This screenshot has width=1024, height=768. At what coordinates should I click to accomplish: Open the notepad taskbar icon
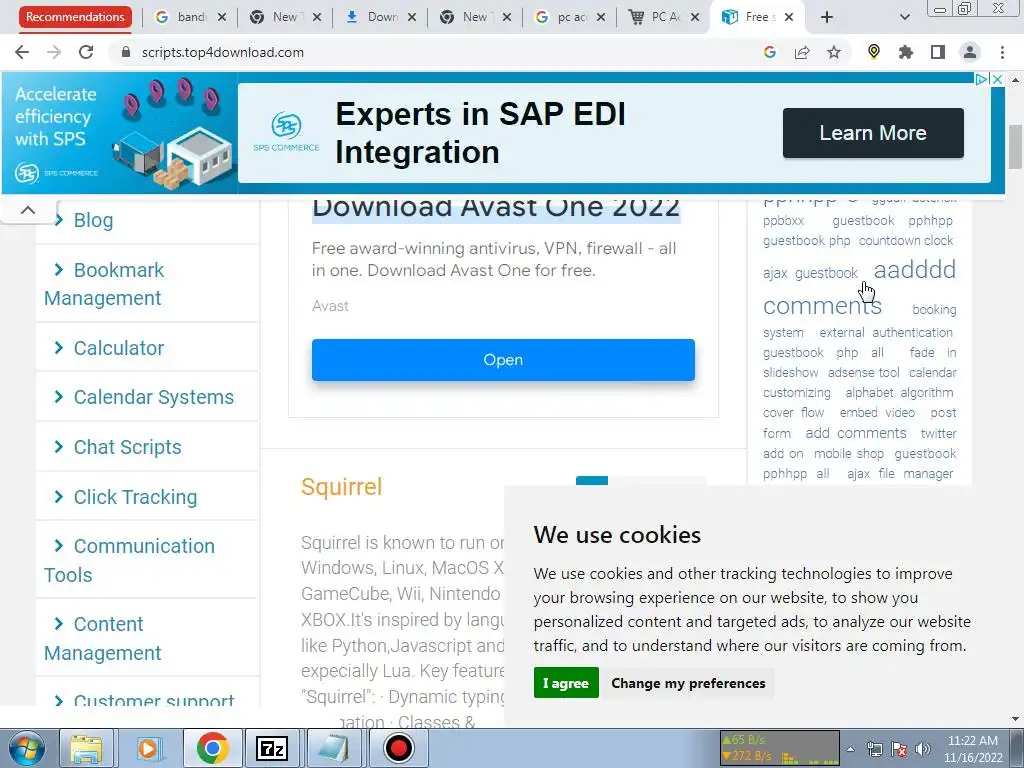point(334,748)
